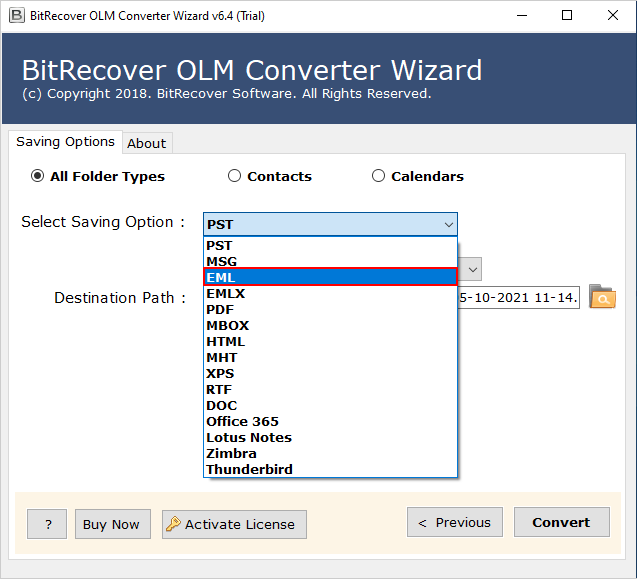The height and width of the screenshot is (579, 637).
Task: Choose Thunderbird from the saving option list
Action: pos(330,469)
